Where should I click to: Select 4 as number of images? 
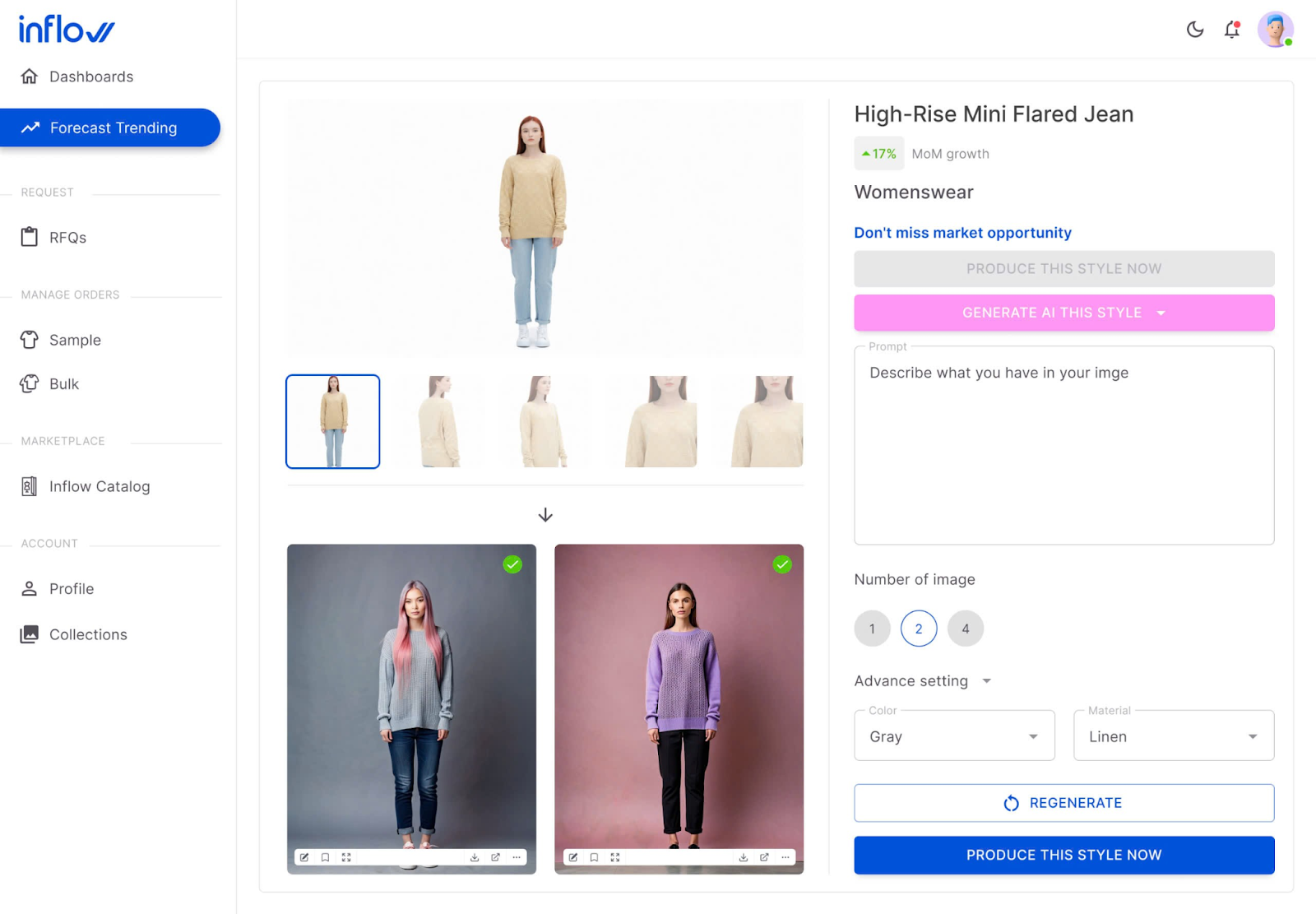pos(966,629)
